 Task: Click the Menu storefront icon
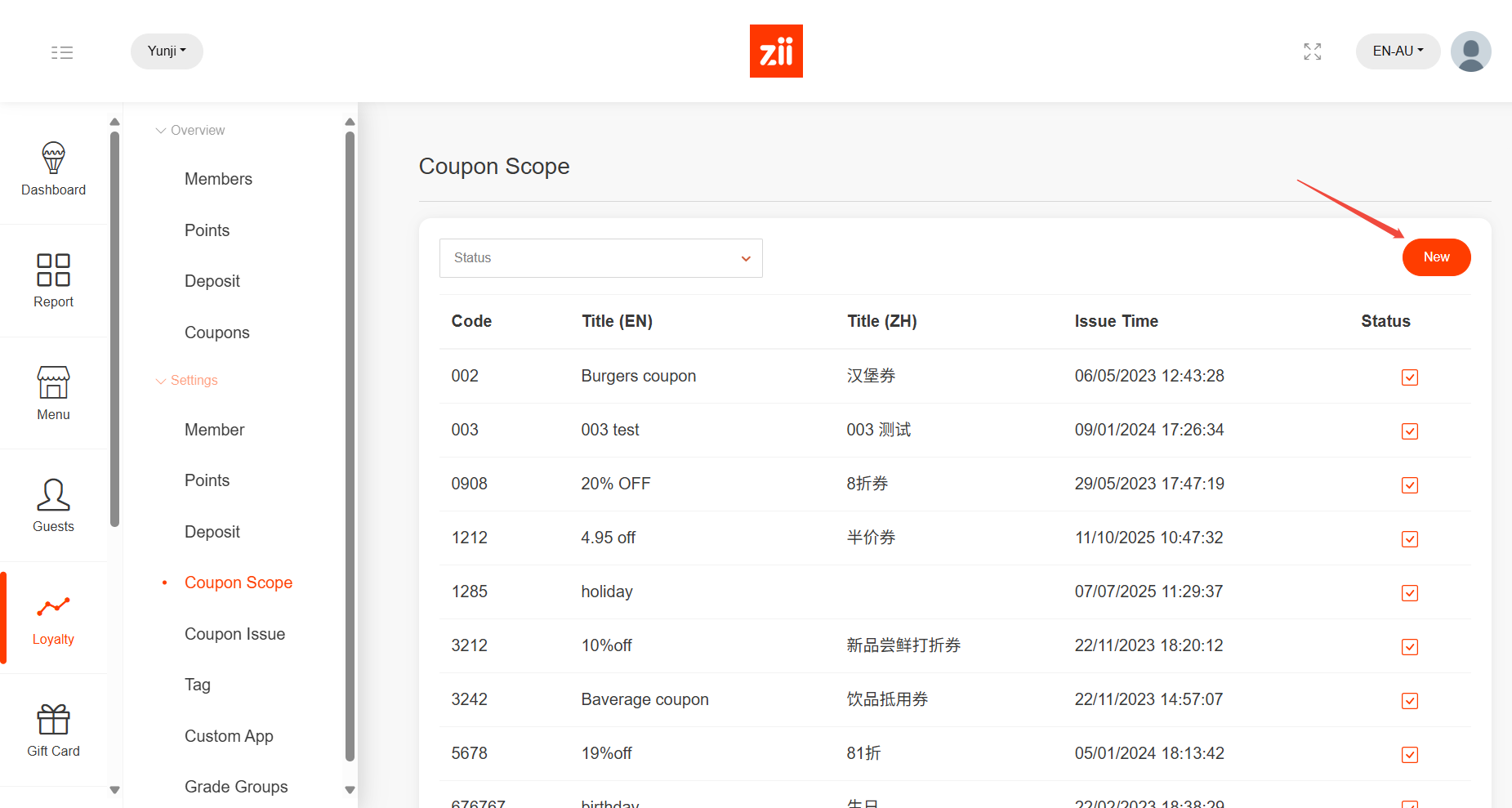coord(53,382)
